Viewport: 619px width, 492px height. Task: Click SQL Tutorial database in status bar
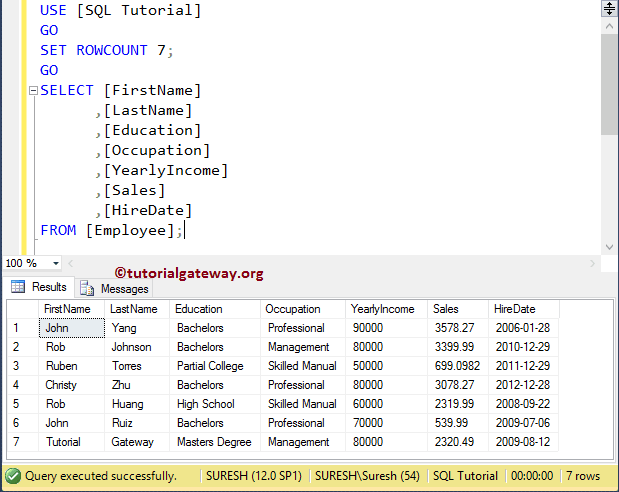click(465, 476)
